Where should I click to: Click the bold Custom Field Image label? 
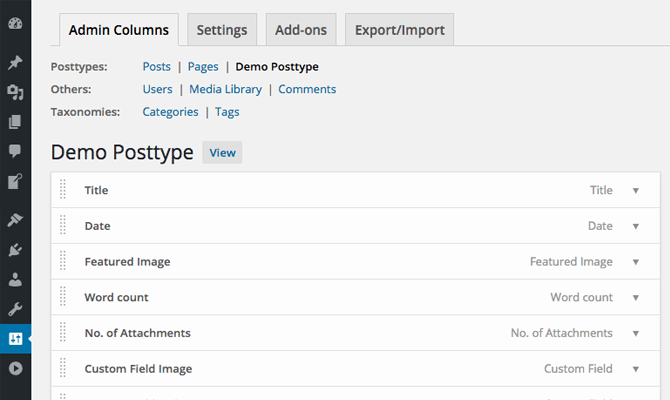tap(138, 369)
